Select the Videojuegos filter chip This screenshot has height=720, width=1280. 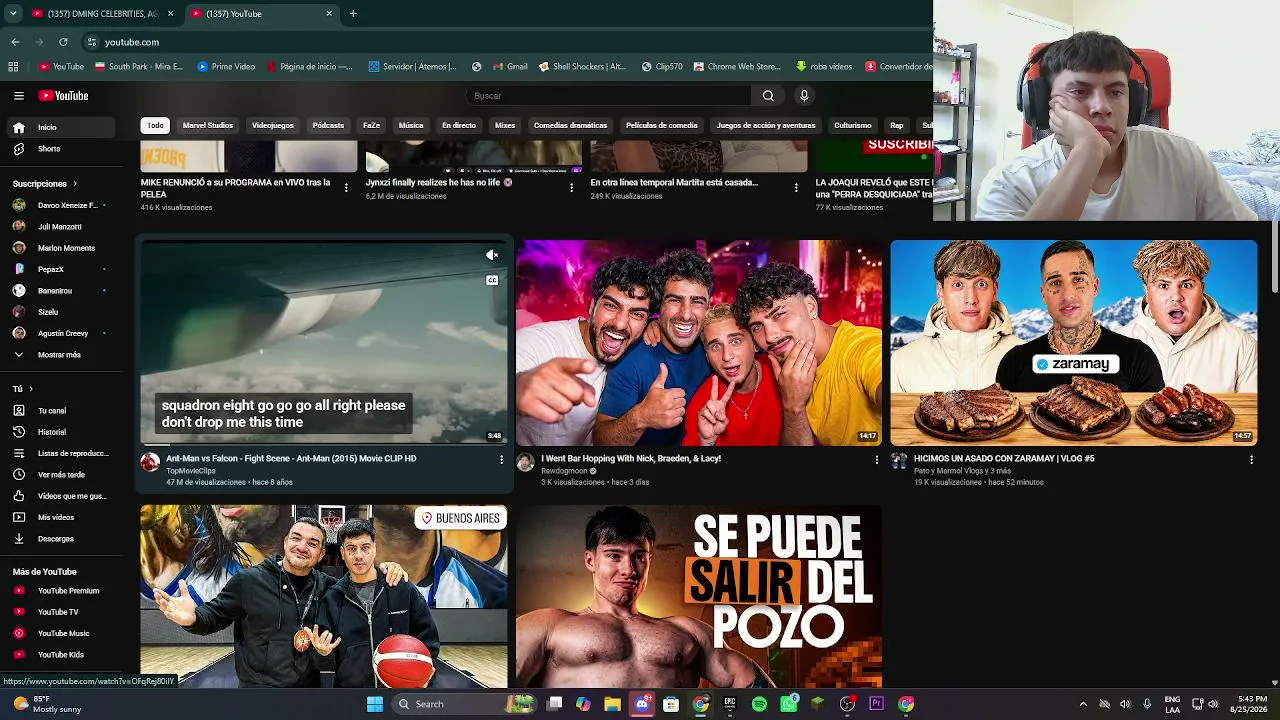[x=273, y=125]
